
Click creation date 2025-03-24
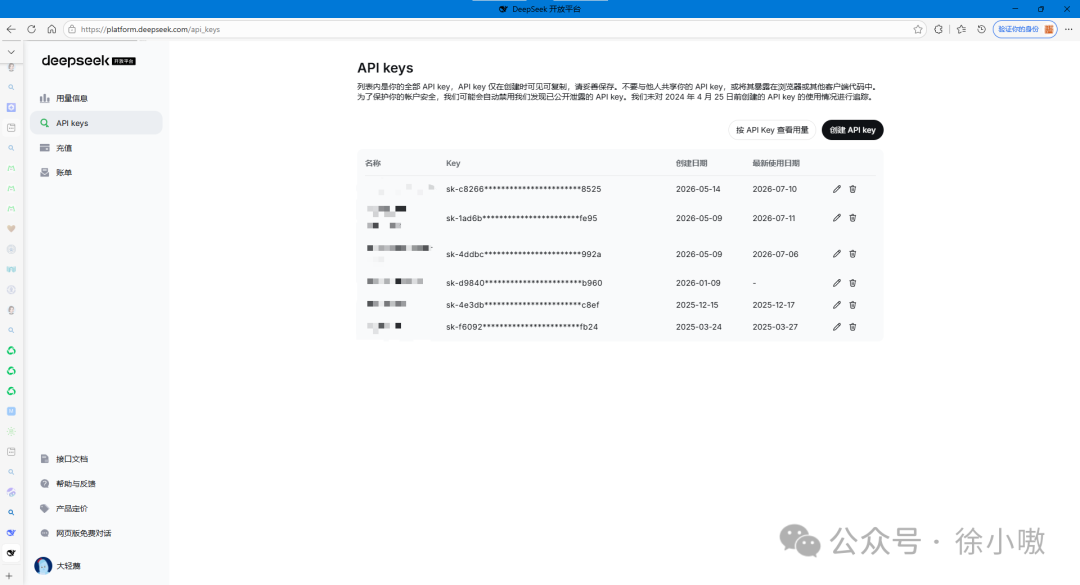coord(698,327)
